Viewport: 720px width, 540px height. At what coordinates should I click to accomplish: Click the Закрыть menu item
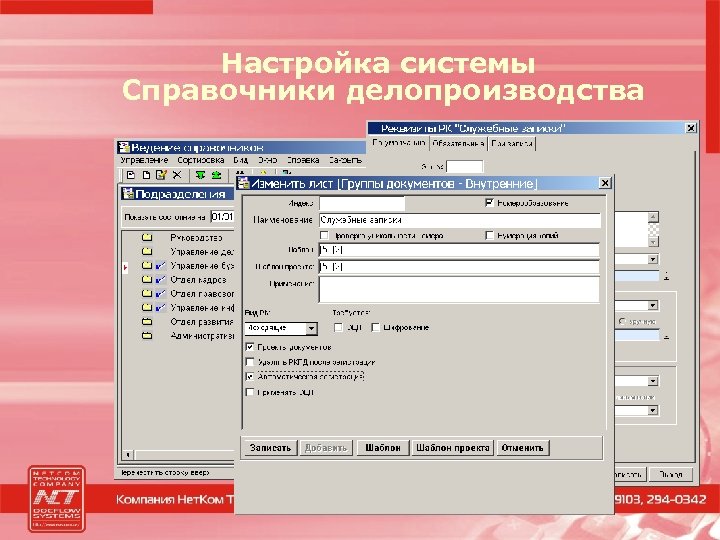(x=345, y=160)
